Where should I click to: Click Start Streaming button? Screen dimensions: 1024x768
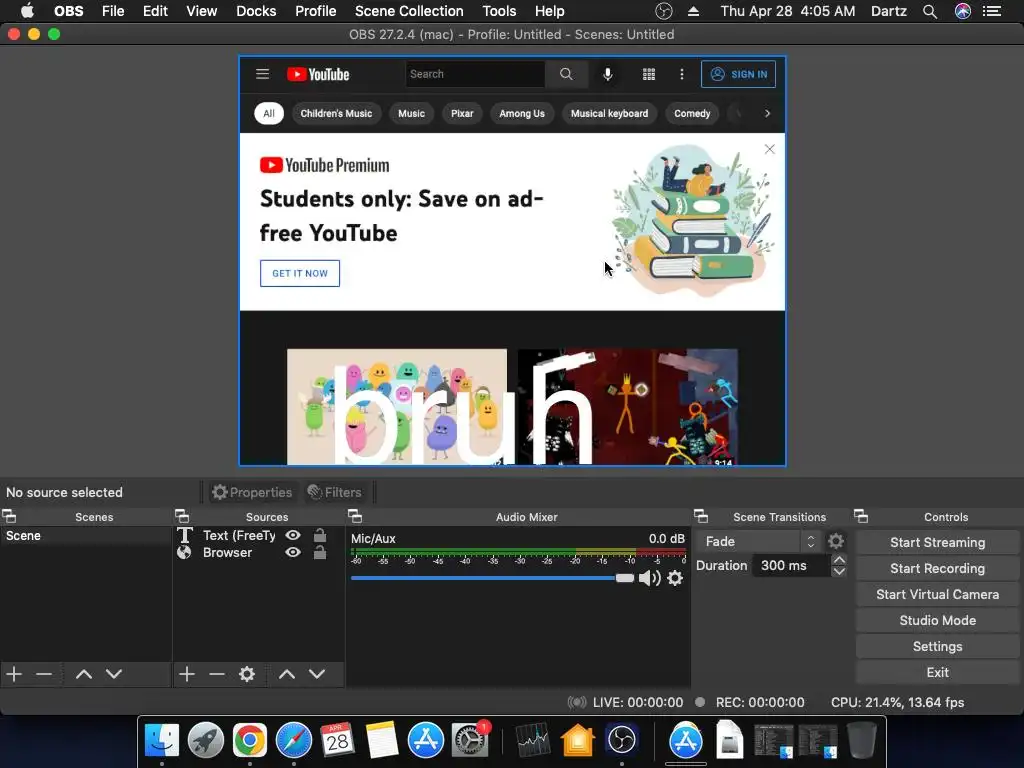pyautogui.click(x=937, y=542)
